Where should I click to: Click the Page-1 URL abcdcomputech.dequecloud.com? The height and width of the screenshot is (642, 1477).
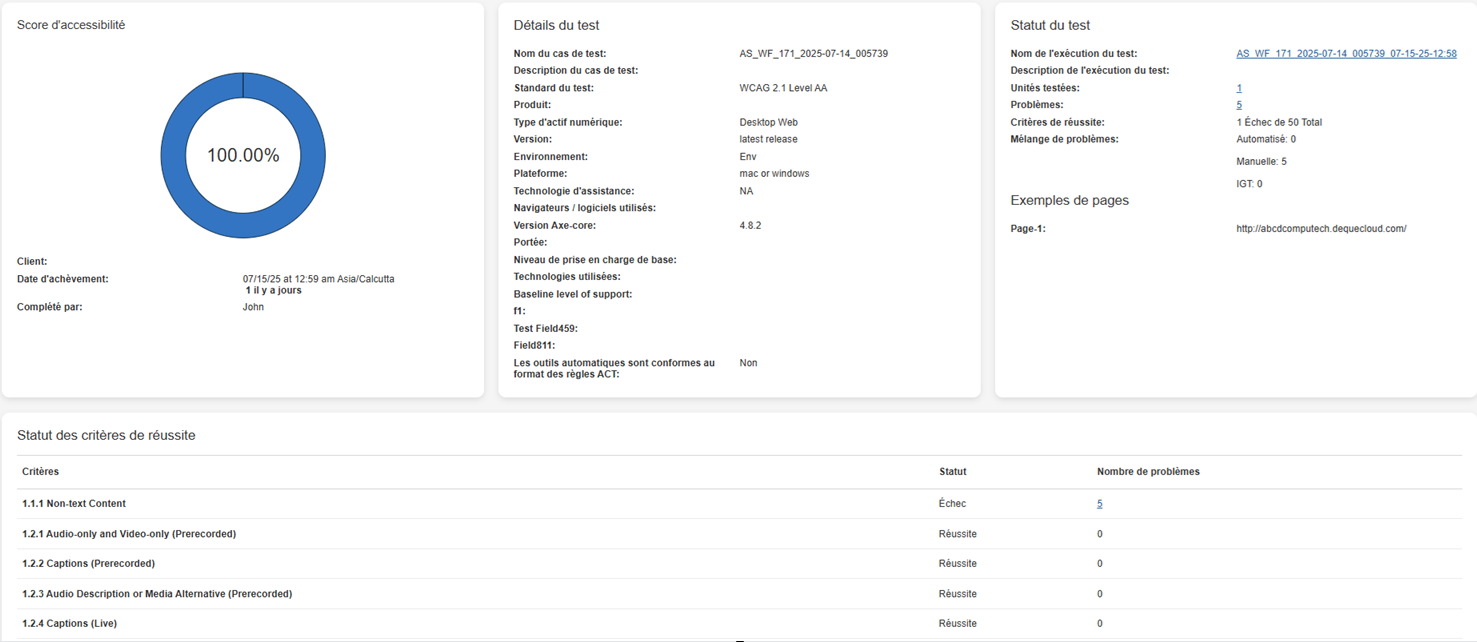pos(1321,229)
